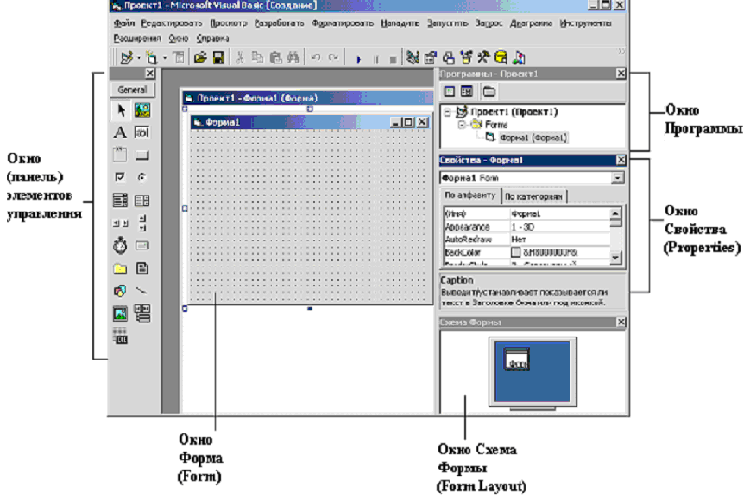The image size is (750, 498).
Task: Select the ListBox control tool
Action: (142, 200)
